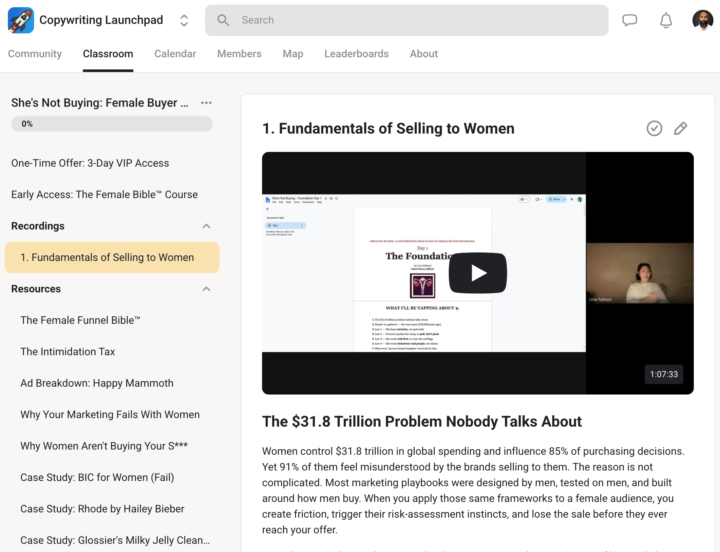
Task: Open the user profile avatar
Action: [703, 20]
